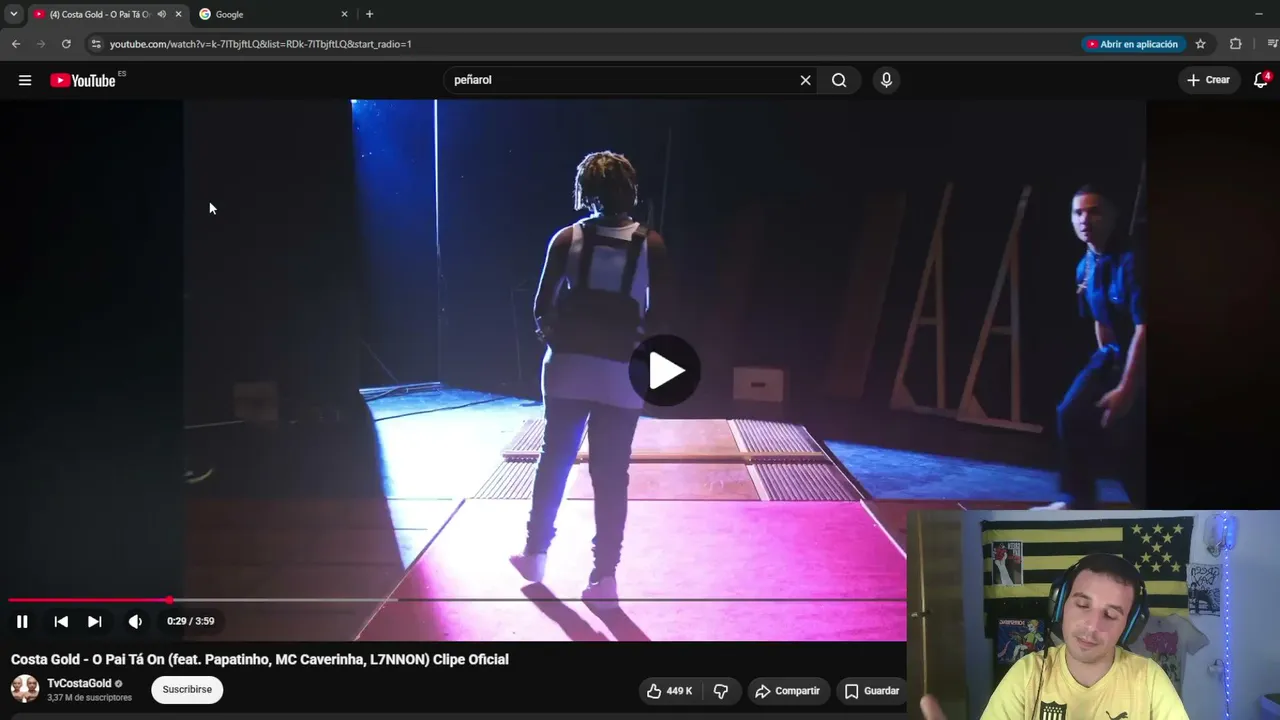Open the YouTube guide hamburger menu

click(25, 80)
